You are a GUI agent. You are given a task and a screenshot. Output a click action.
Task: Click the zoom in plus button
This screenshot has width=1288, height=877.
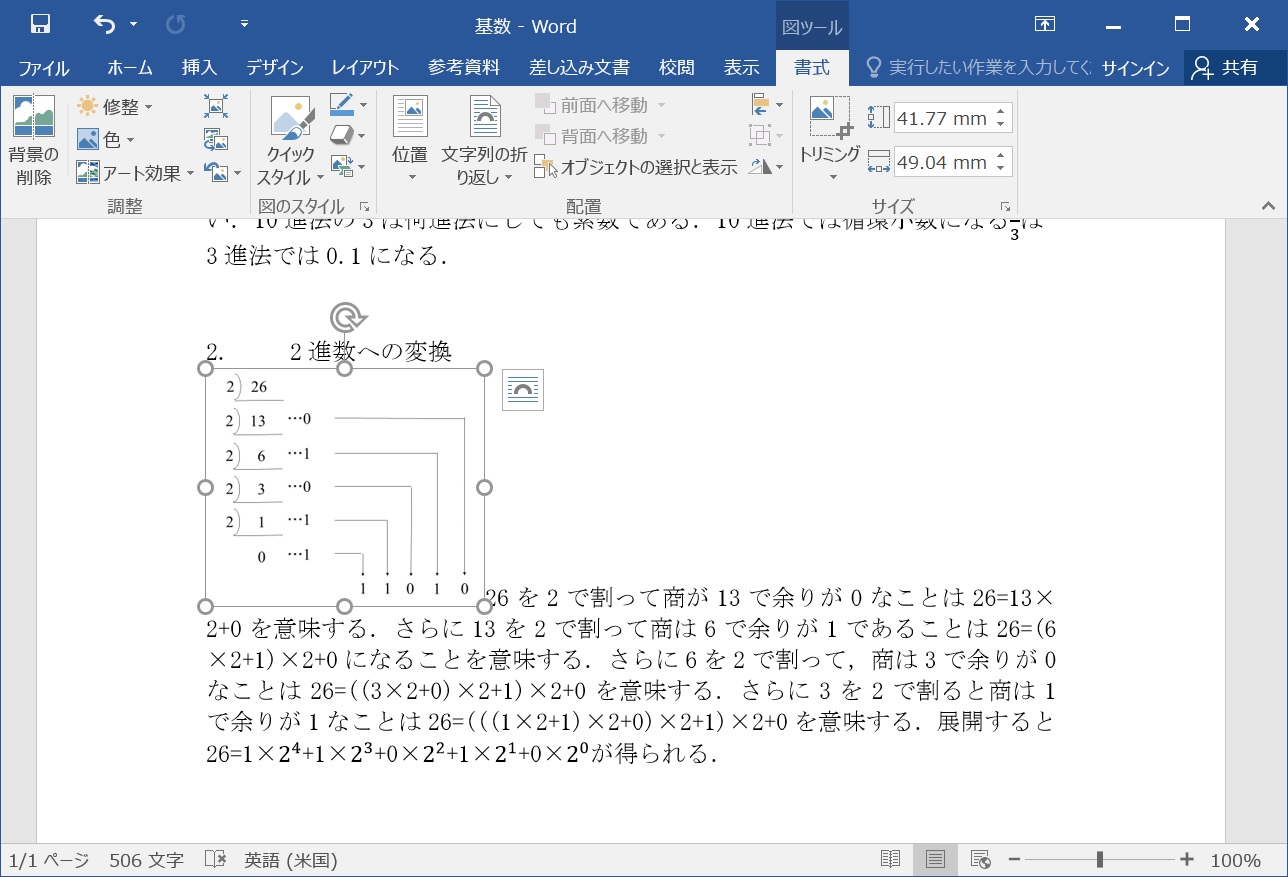click(x=1187, y=860)
